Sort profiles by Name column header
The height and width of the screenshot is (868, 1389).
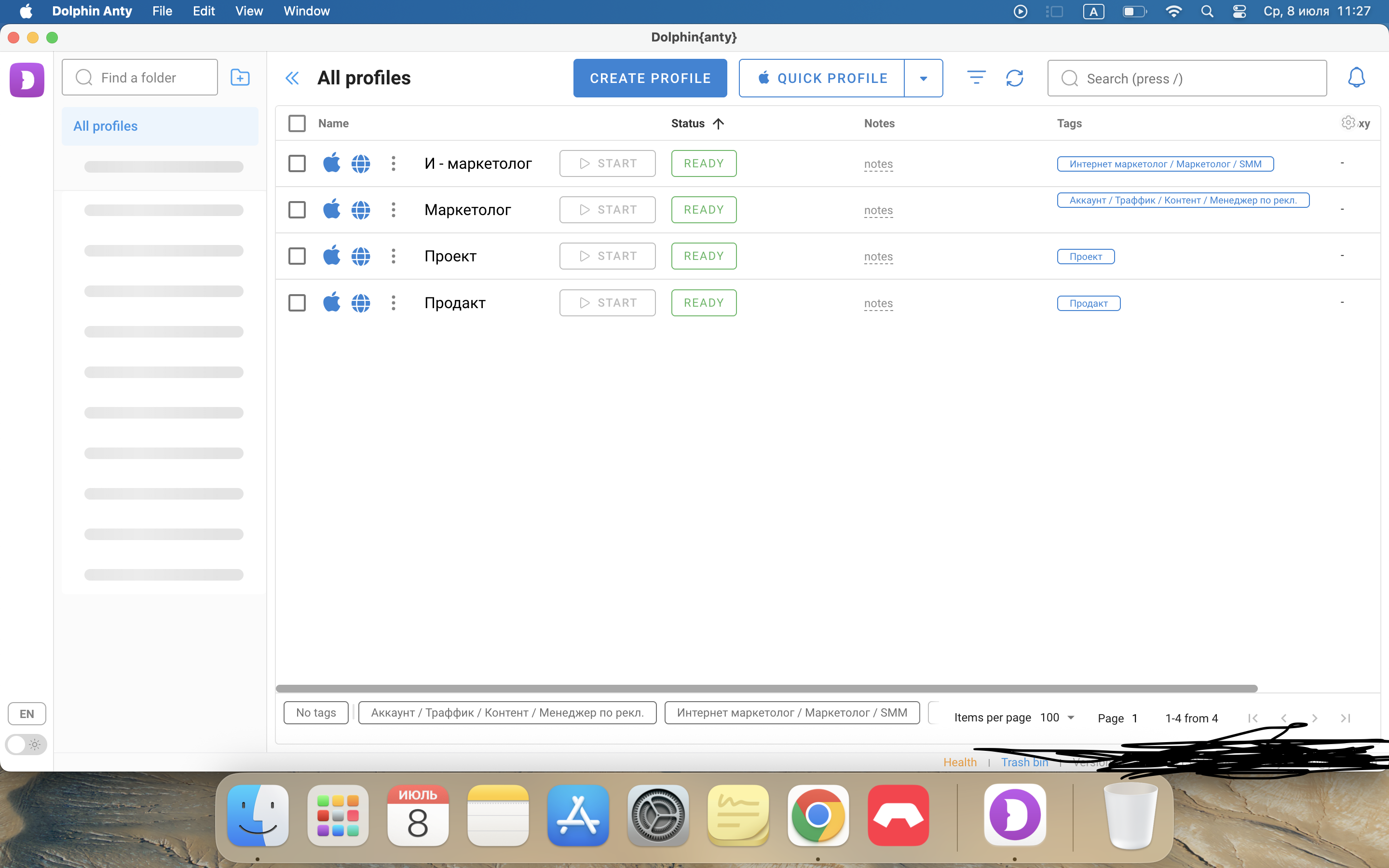pyautogui.click(x=333, y=123)
